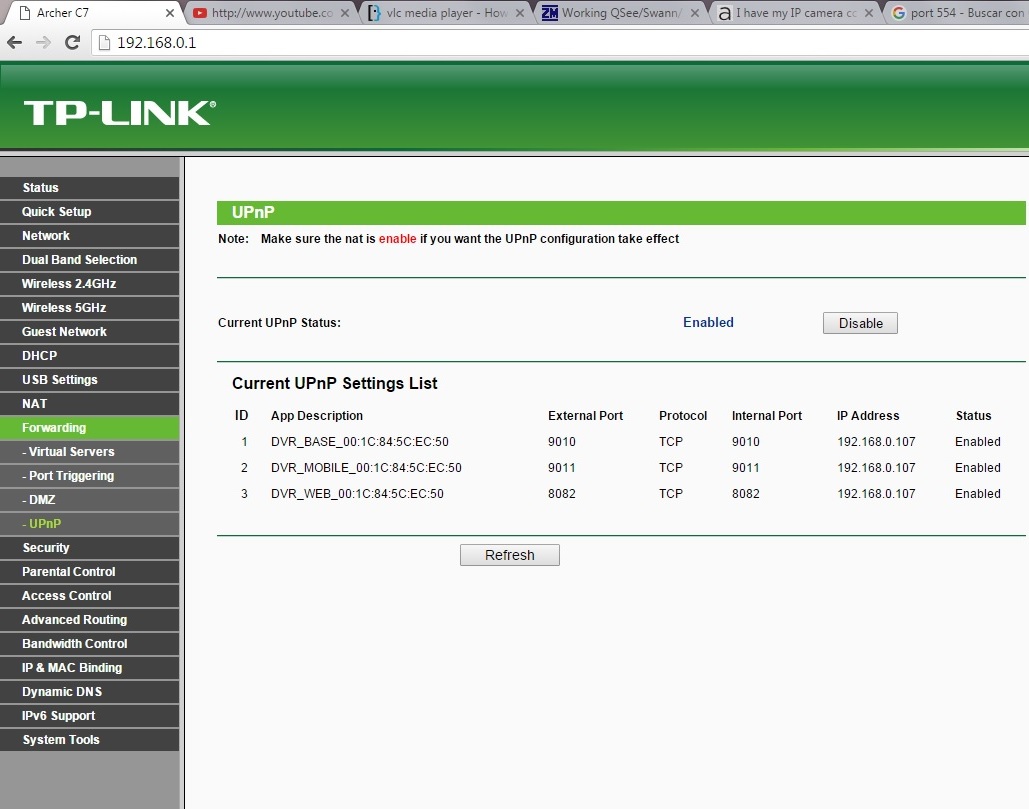Open the DMZ submenu
This screenshot has height=809, width=1029.
click(89, 500)
